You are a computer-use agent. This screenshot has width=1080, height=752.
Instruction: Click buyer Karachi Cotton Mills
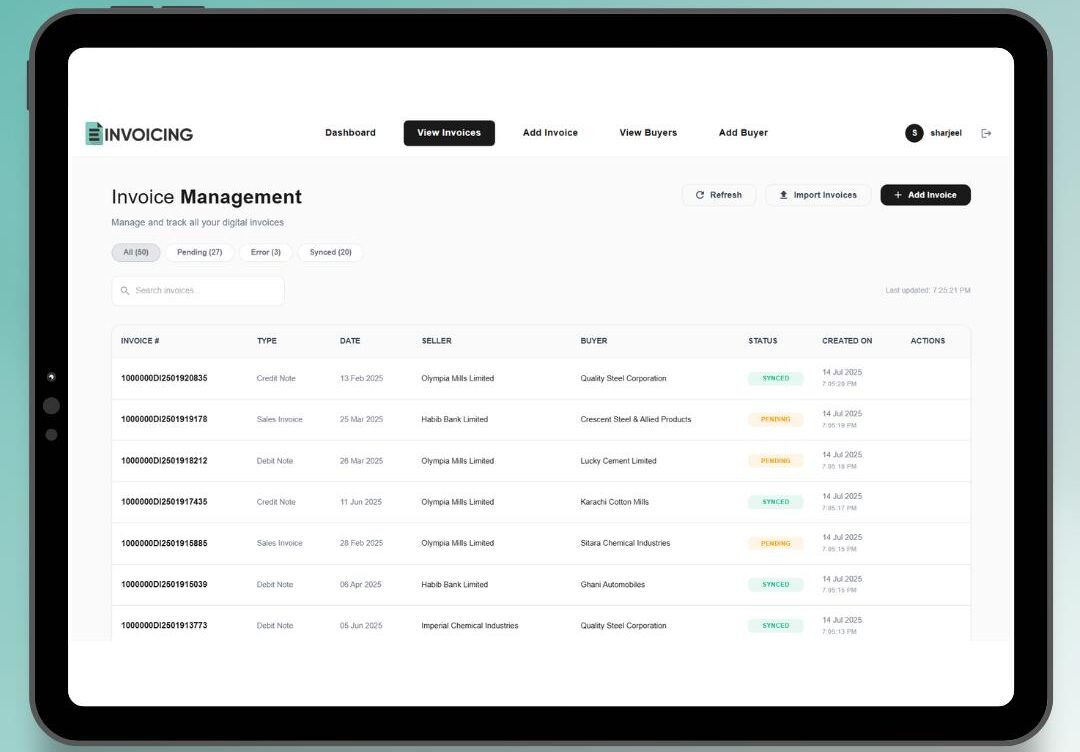pyautogui.click(x=614, y=502)
